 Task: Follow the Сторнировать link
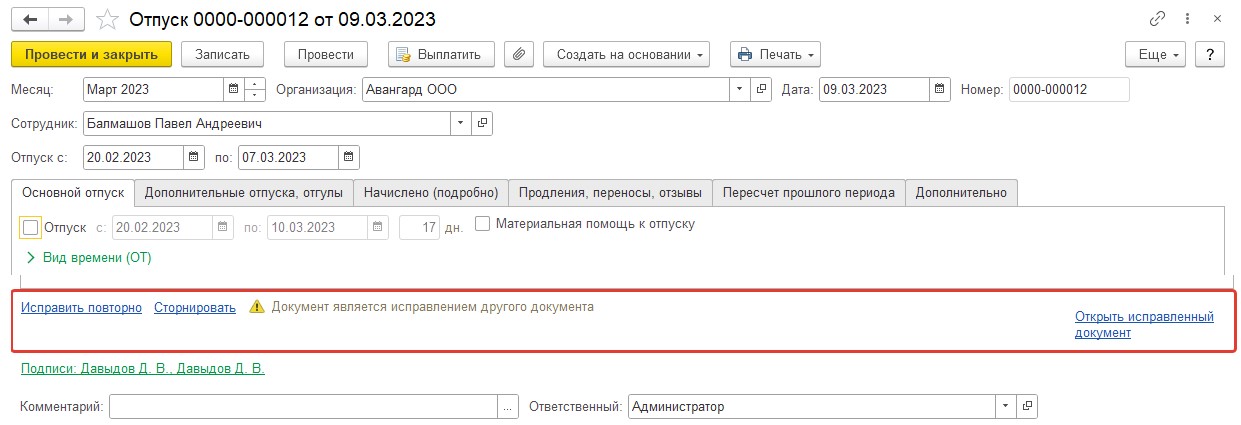[x=195, y=307]
